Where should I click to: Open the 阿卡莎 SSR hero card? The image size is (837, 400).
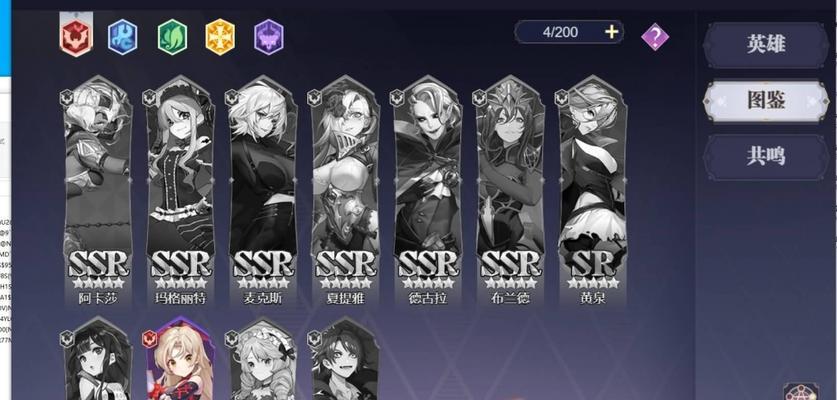point(98,191)
